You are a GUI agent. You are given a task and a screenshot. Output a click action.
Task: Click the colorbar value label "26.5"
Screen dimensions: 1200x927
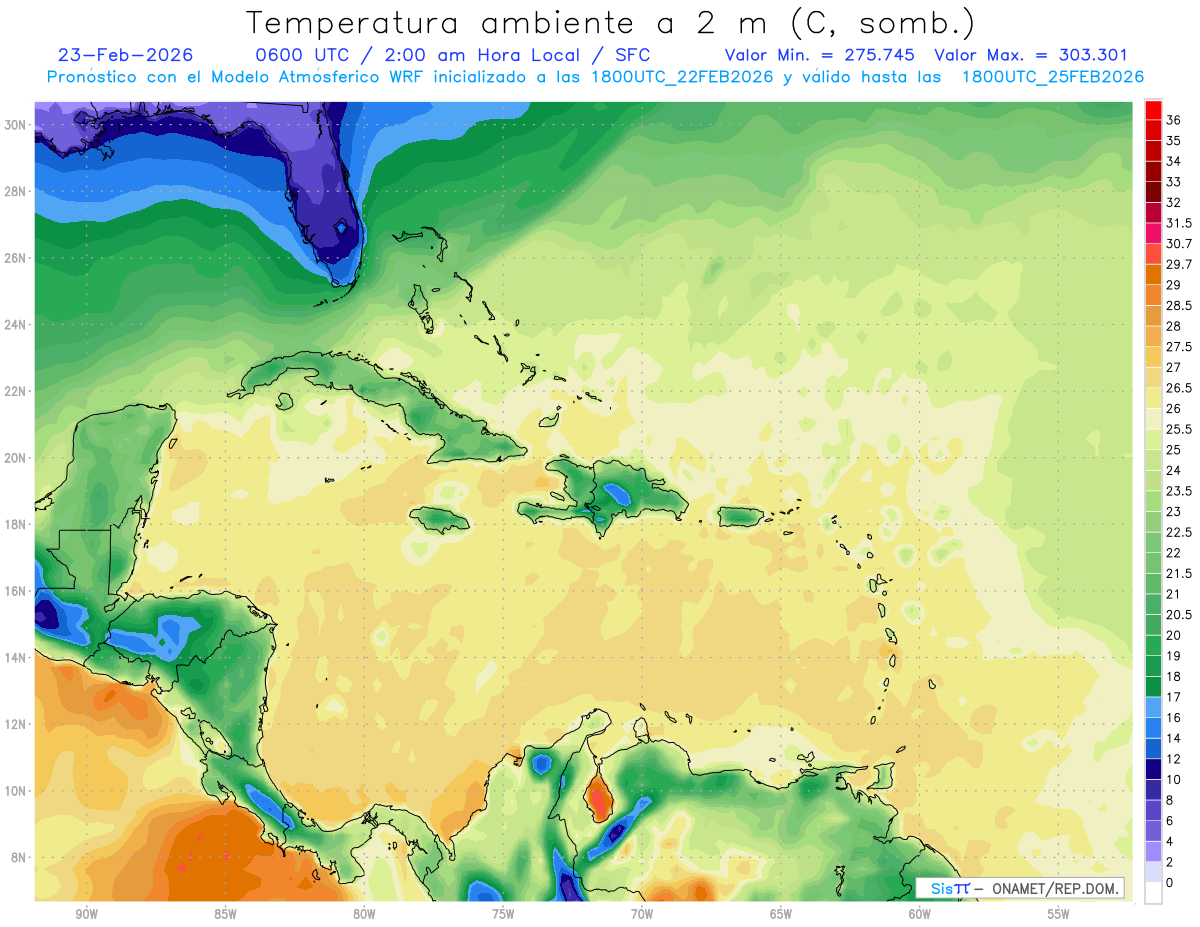click(1179, 388)
